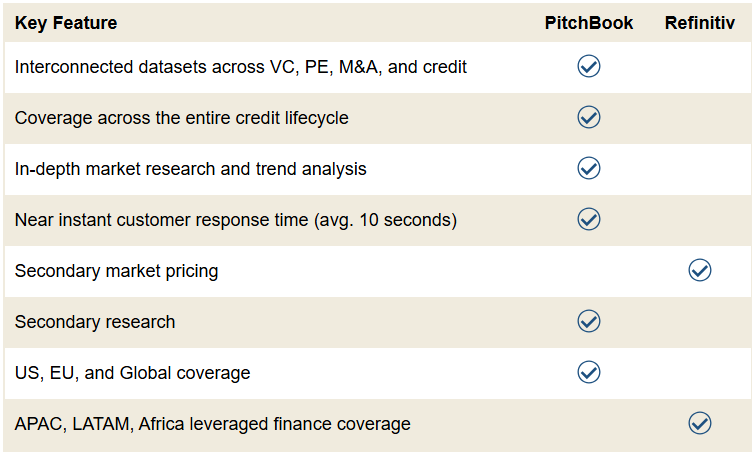Click the Key Feature column header
The image size is (754, 453).
click(66, 23)
